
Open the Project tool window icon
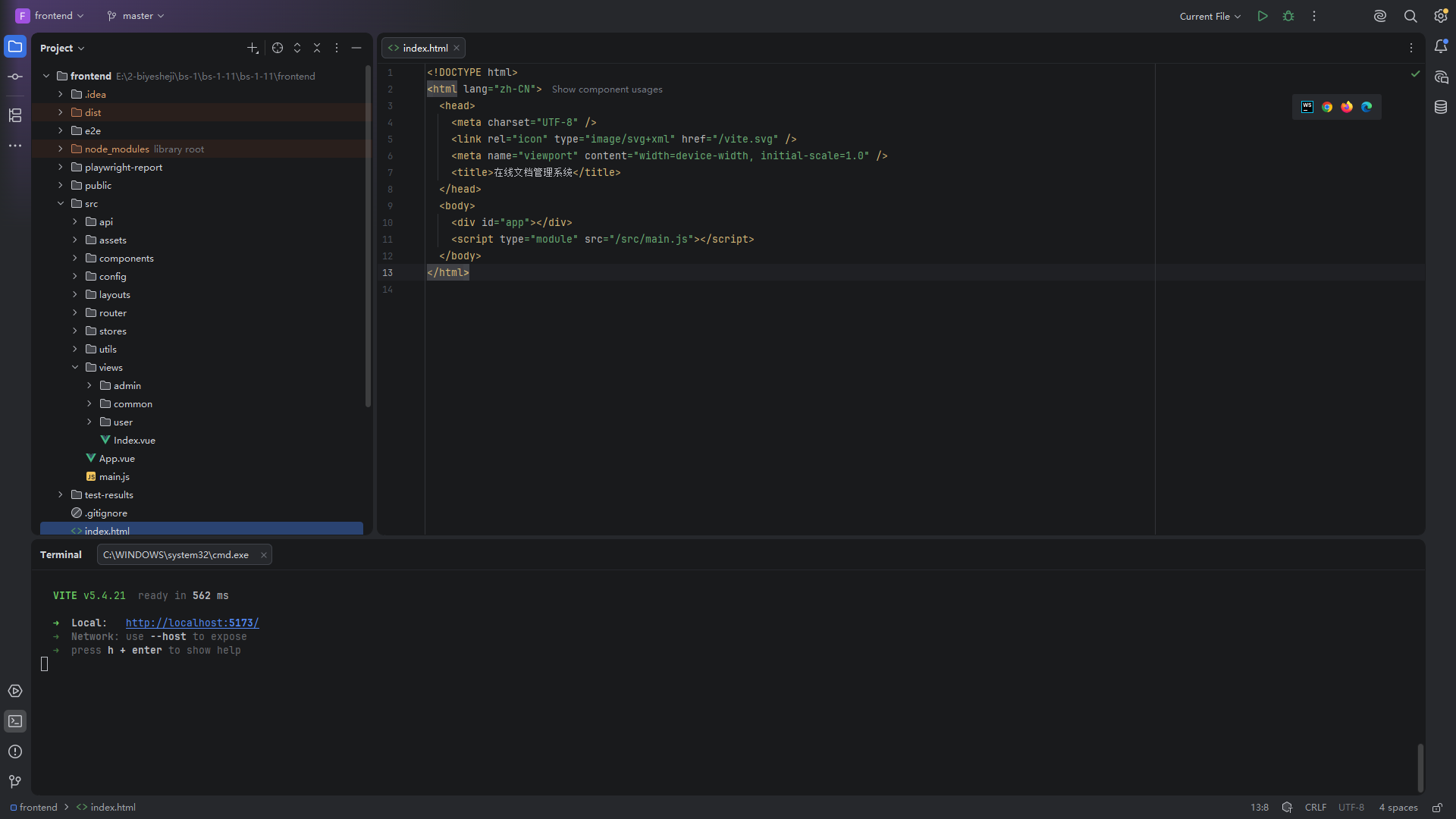click(x=15, y=47)
